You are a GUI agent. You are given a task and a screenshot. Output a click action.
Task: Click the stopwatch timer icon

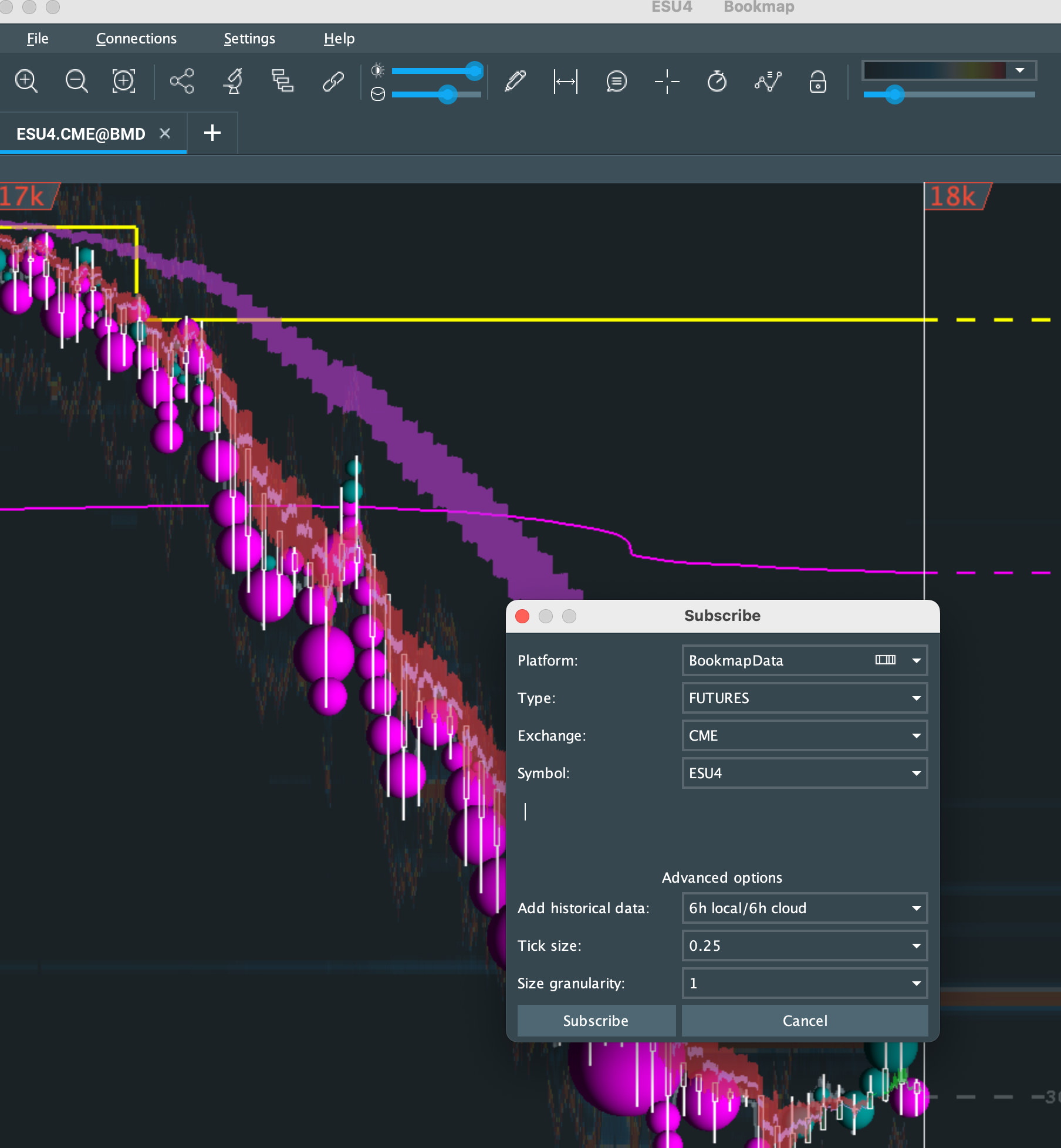click(717, 81)
